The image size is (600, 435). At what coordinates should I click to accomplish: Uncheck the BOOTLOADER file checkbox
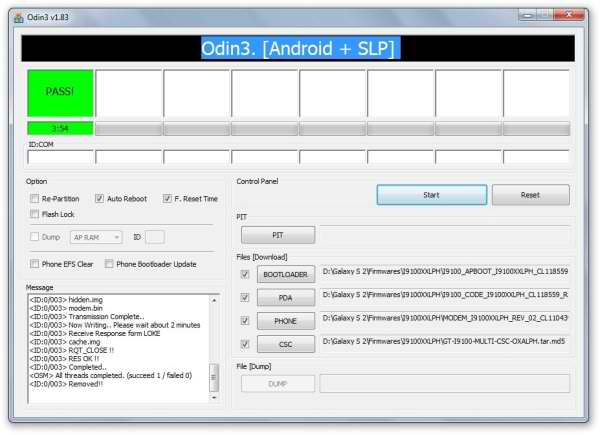point(245,274)
